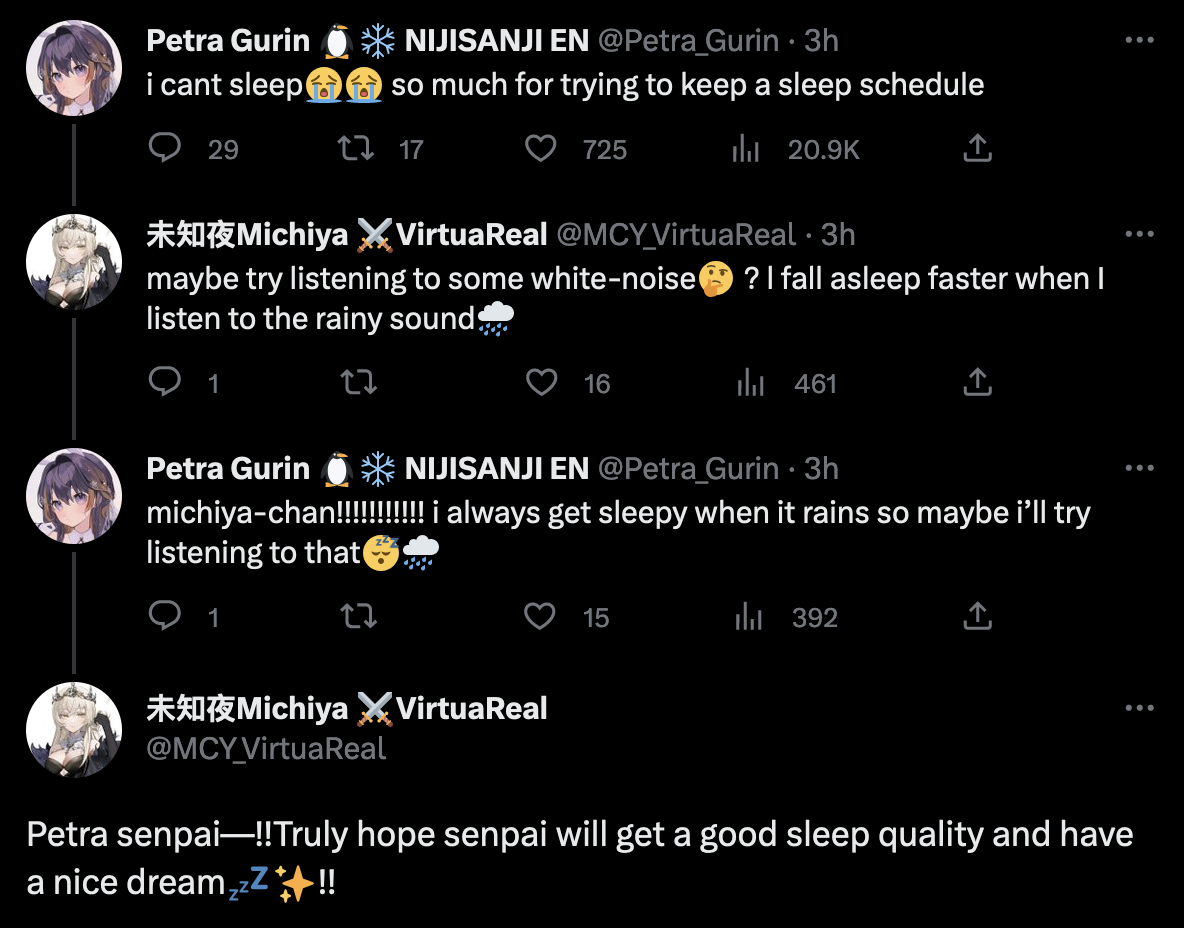Open more options on Petra's first tweet
1184x928 pixels.
[1140, 40]
